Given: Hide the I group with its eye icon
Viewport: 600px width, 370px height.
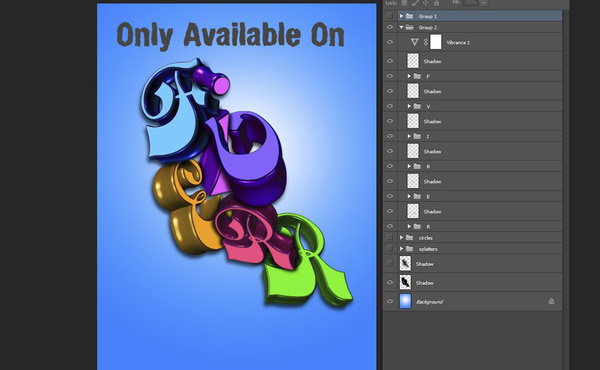Looking at the screenshot, I should (390, 136).
